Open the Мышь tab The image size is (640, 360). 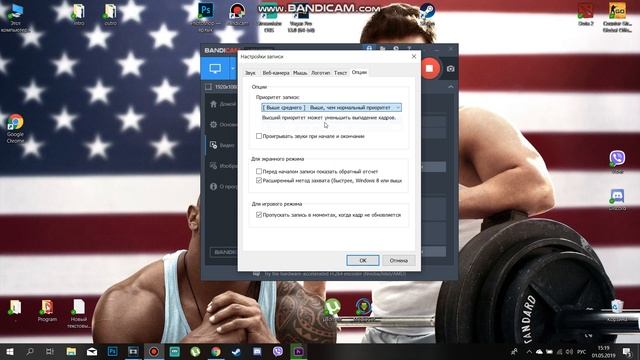(x=300, y=73)
